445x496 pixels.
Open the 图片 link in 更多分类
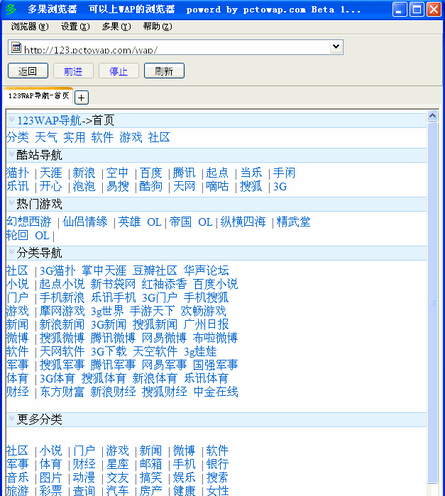click(51, 477)
